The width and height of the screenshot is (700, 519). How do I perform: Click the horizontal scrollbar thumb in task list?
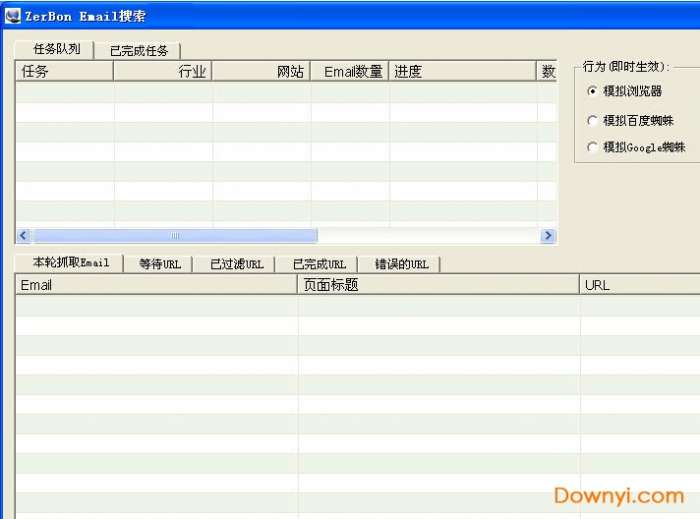coord(175,236)
